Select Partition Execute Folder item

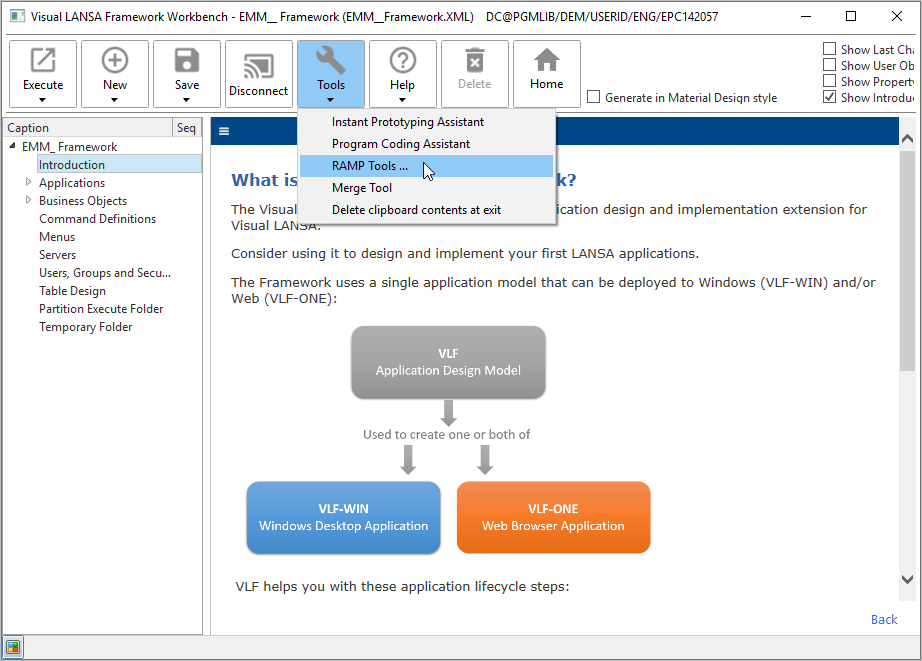pyautogui.click(x=101, y=309)
